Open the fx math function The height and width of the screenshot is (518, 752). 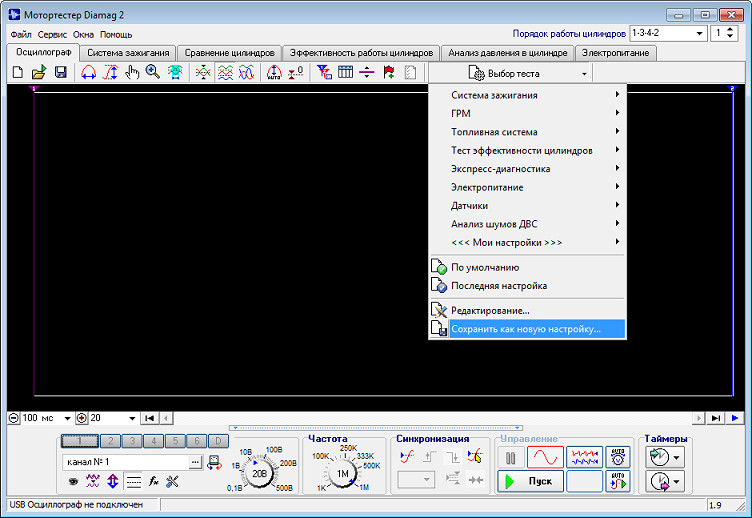pos(153,481)
